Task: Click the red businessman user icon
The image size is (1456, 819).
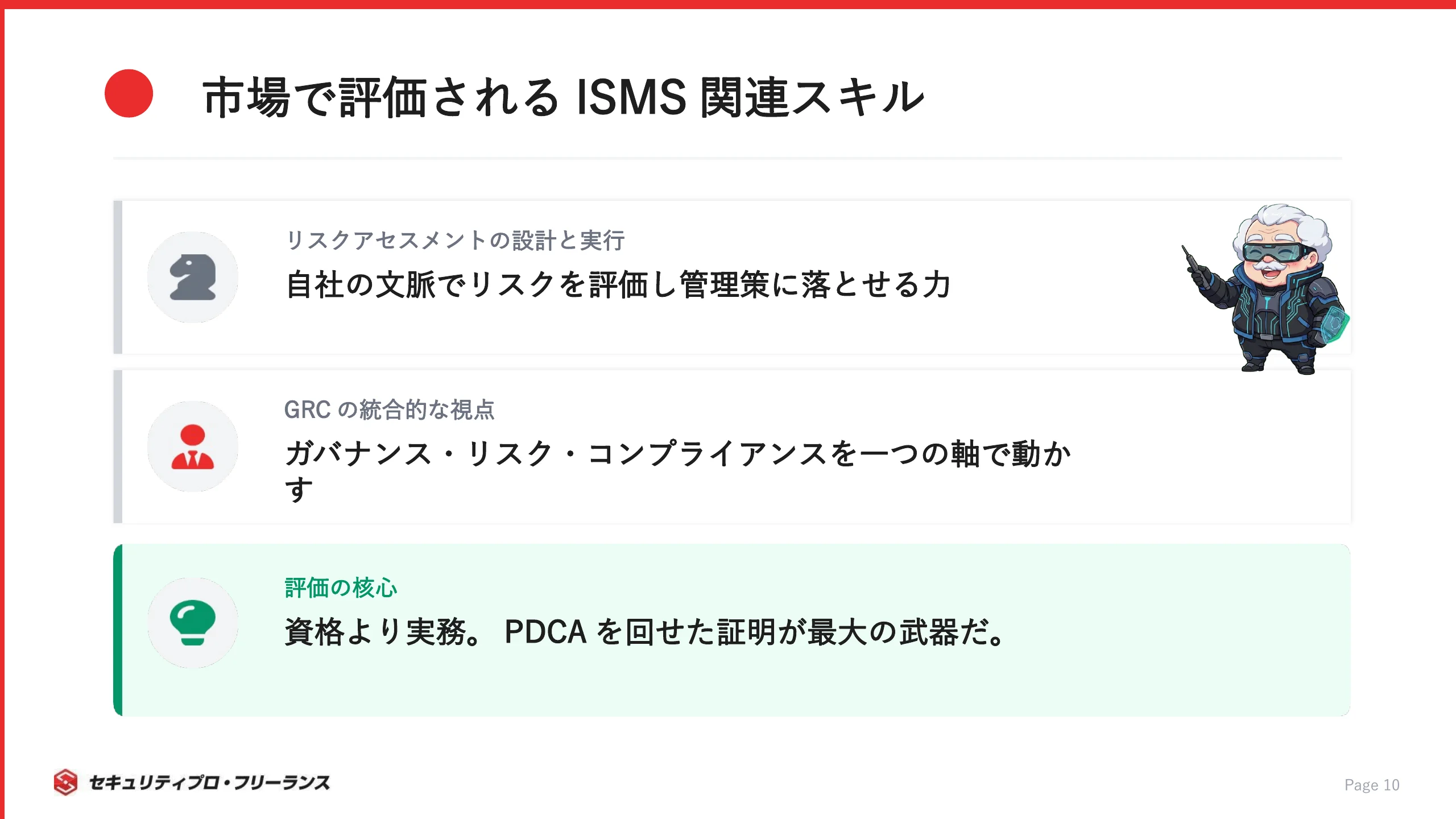Action: 193,446
